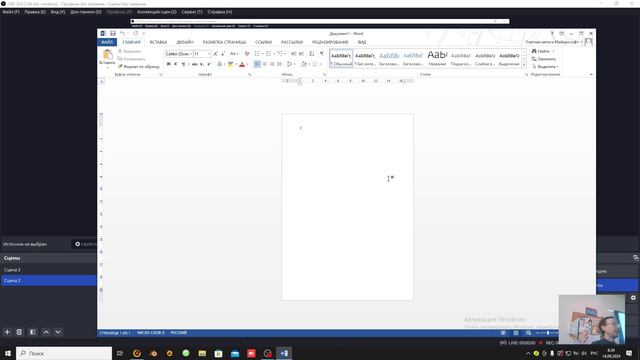Switch to the Разметка страницы ribbon tab
The width and height of the screenshot is (640, 360).
tap(224, 42)
